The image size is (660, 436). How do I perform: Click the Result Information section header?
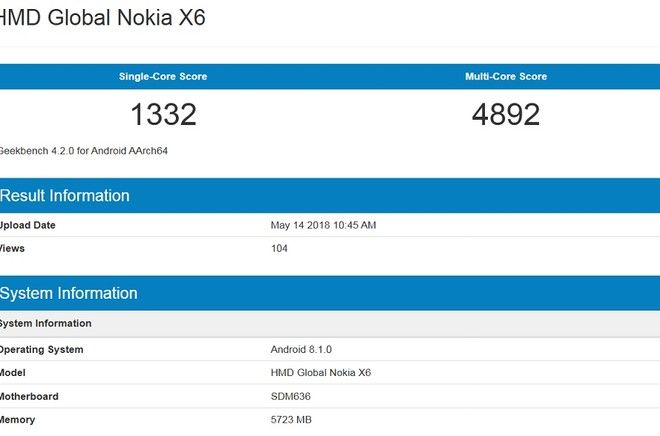click(x=65, y=196)
